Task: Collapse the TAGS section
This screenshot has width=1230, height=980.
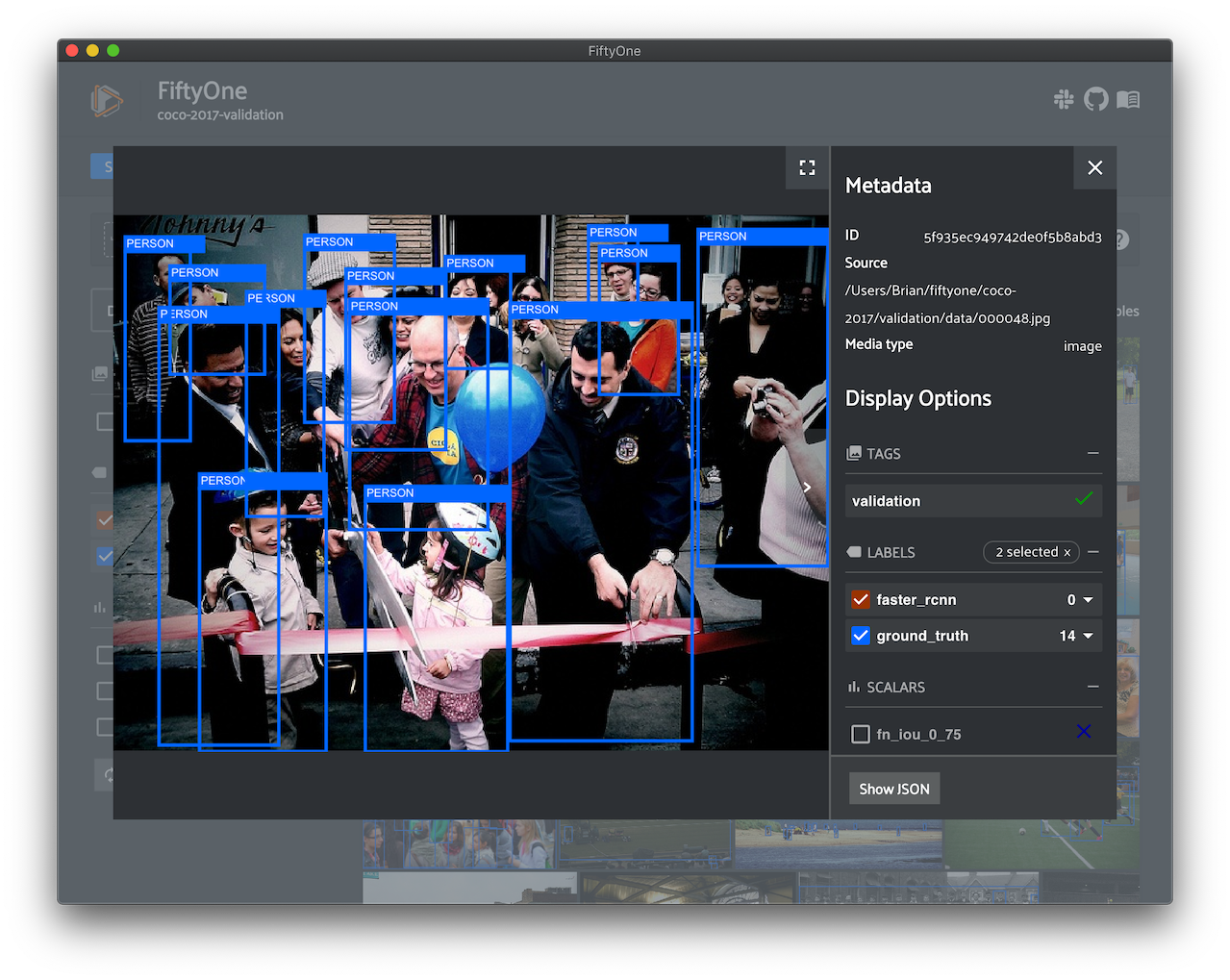Action: 1092,452
